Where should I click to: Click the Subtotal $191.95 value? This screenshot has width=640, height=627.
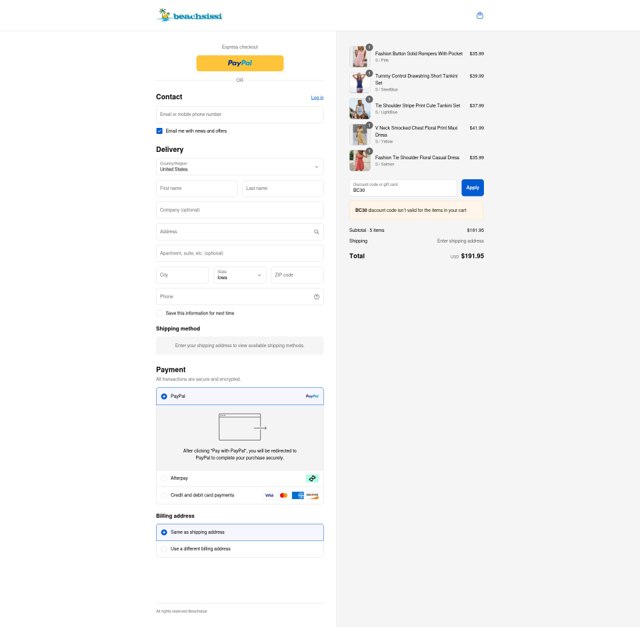click(476, 230)
